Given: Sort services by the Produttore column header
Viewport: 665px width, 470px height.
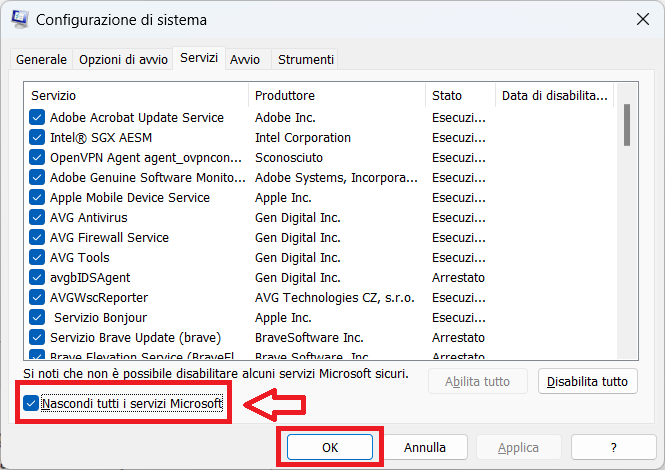Looking at the screenshot, I should click(336, 96).
